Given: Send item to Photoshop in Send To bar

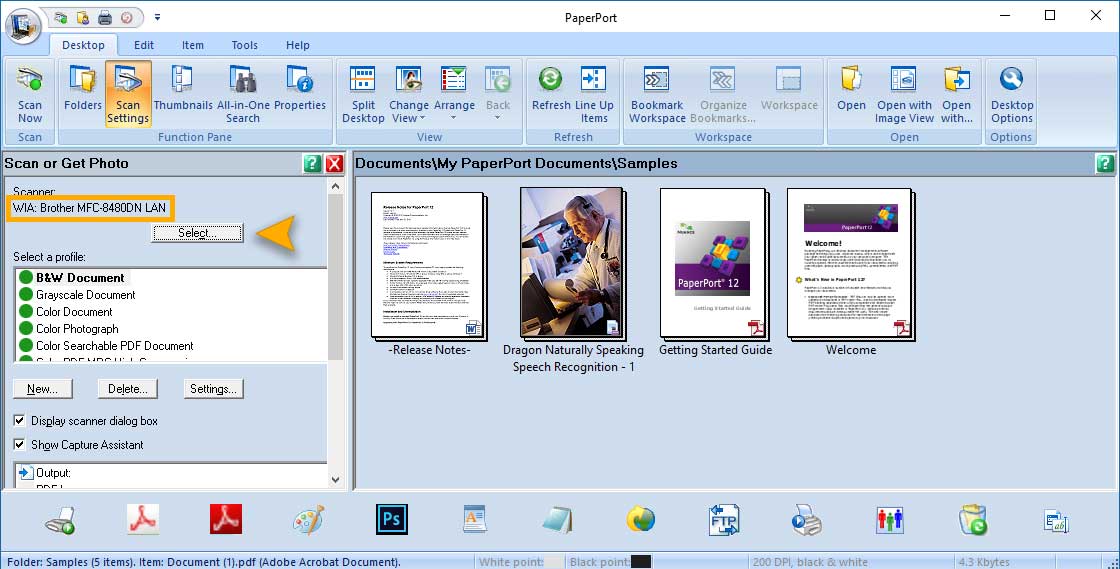Looking at the screenshot, I should [x=391, y=519].
